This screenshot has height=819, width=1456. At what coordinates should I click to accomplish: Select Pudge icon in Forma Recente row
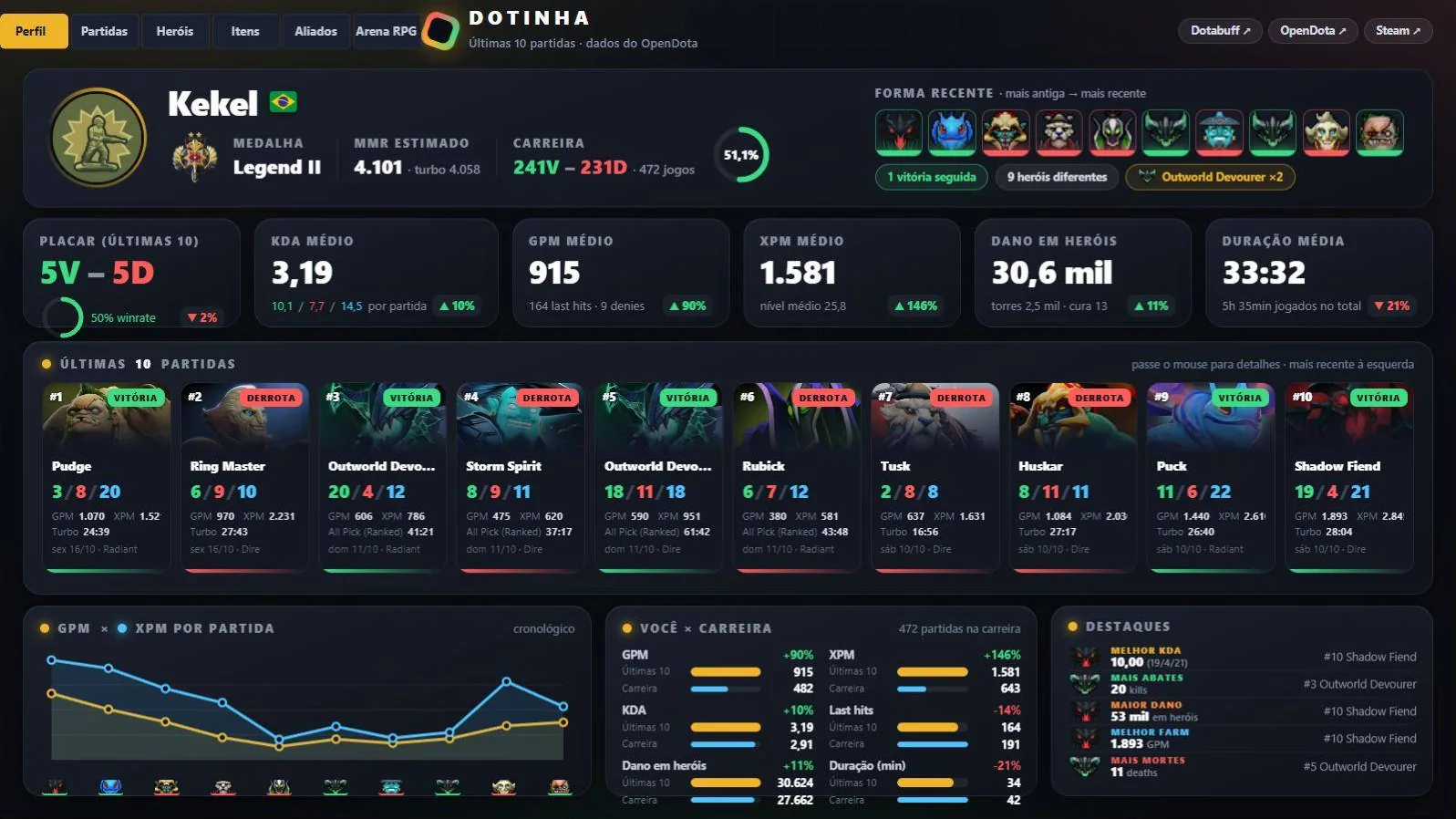[1379, 132]
